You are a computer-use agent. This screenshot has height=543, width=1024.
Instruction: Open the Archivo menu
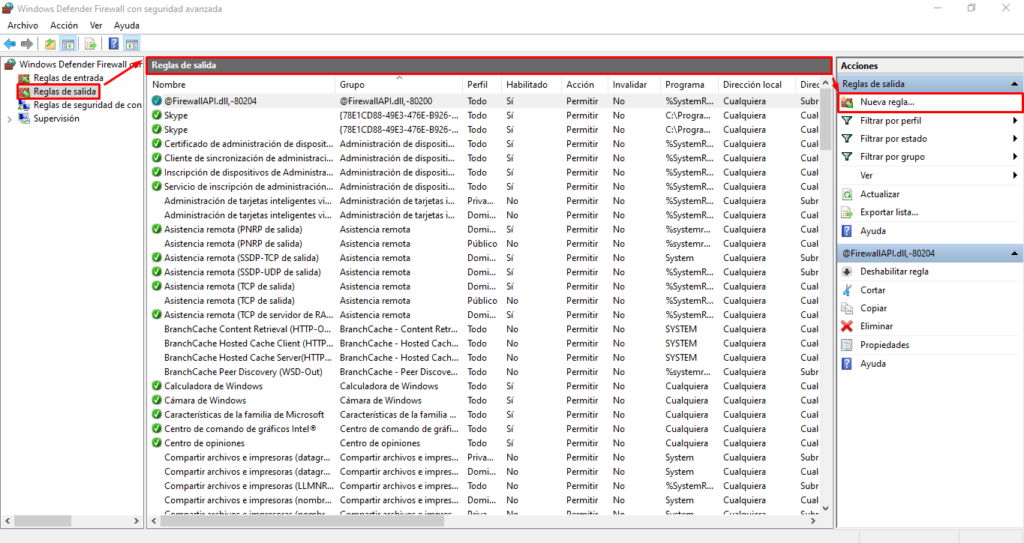23,25
